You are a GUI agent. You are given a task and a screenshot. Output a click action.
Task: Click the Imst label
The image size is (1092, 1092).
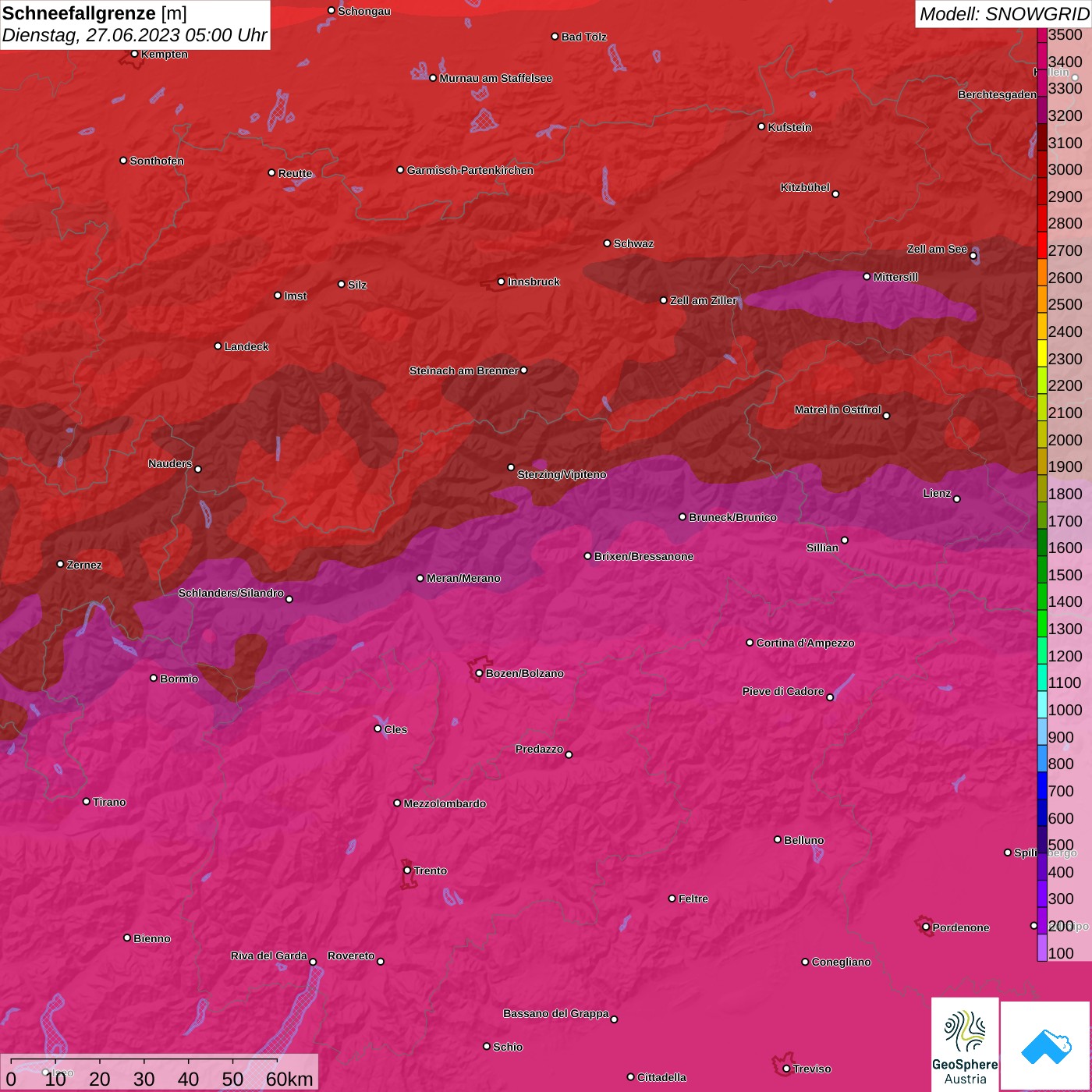click(296, 296)
